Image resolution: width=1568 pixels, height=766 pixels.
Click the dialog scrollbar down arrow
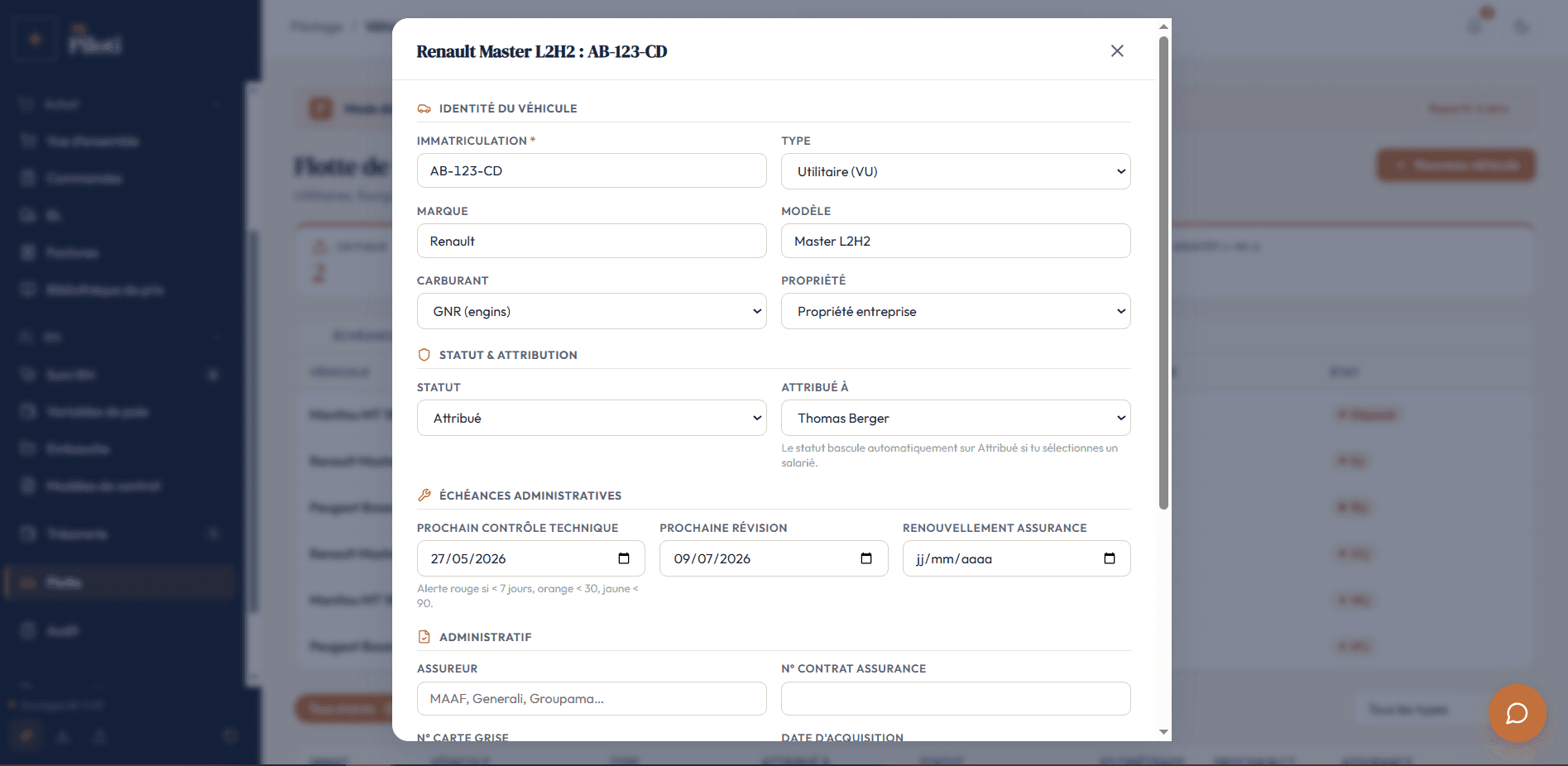pyautogui.click(x=1163, y=732)
